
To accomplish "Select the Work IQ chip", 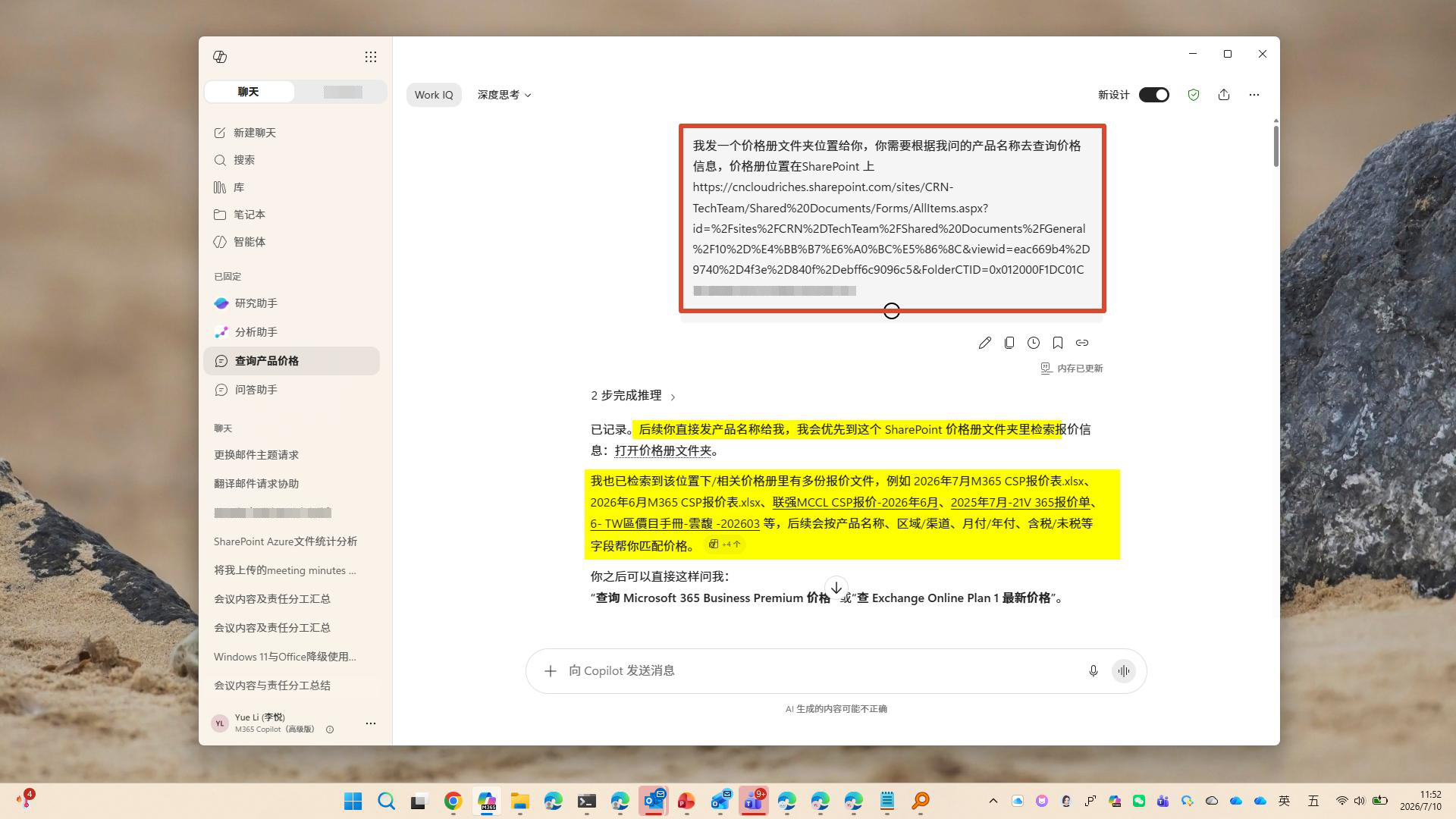I will [x=434, y=95].
